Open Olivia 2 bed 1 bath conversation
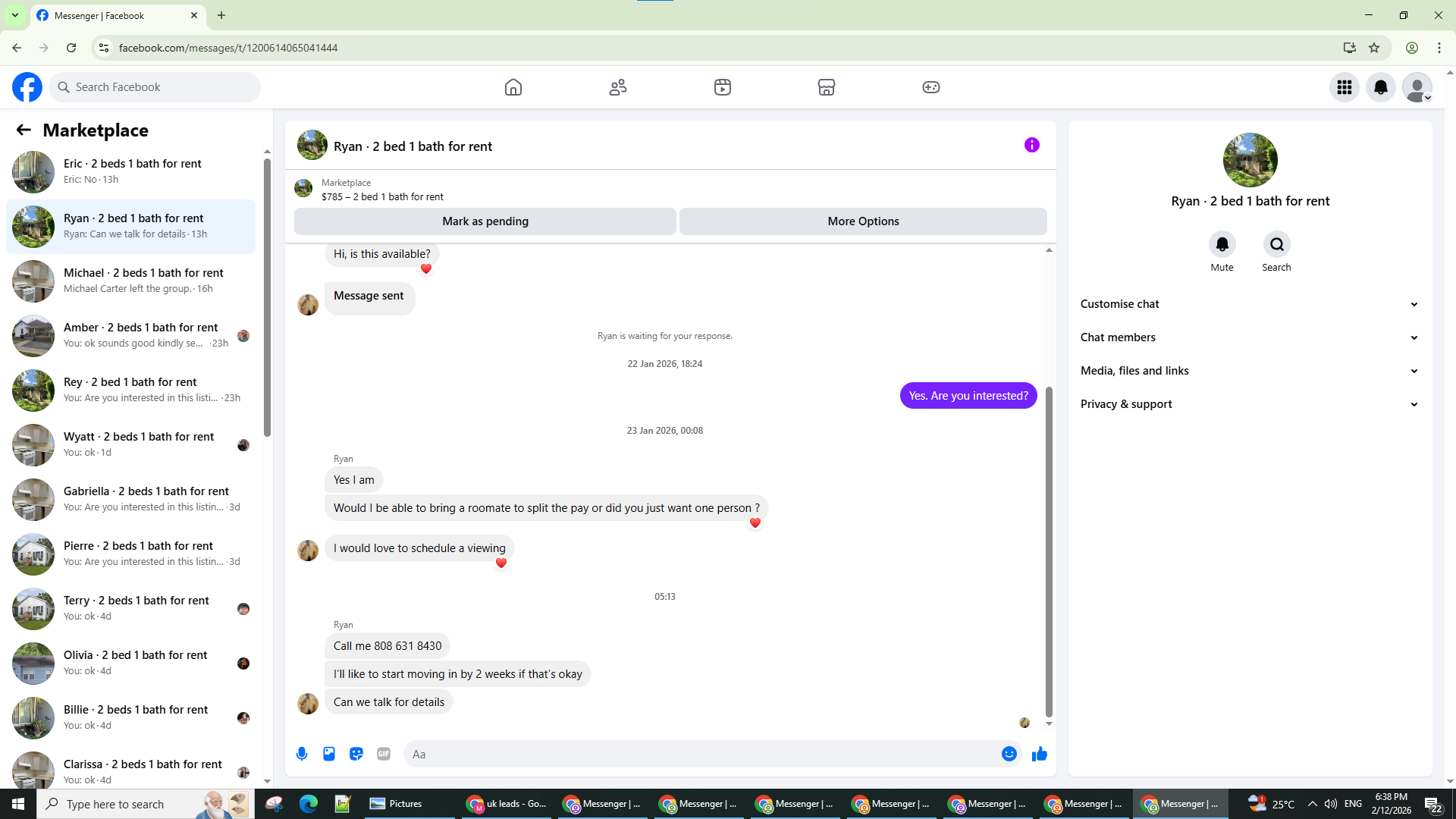Image resolution: width=1456 pixels, height=819 pixels. click(130, 663)
